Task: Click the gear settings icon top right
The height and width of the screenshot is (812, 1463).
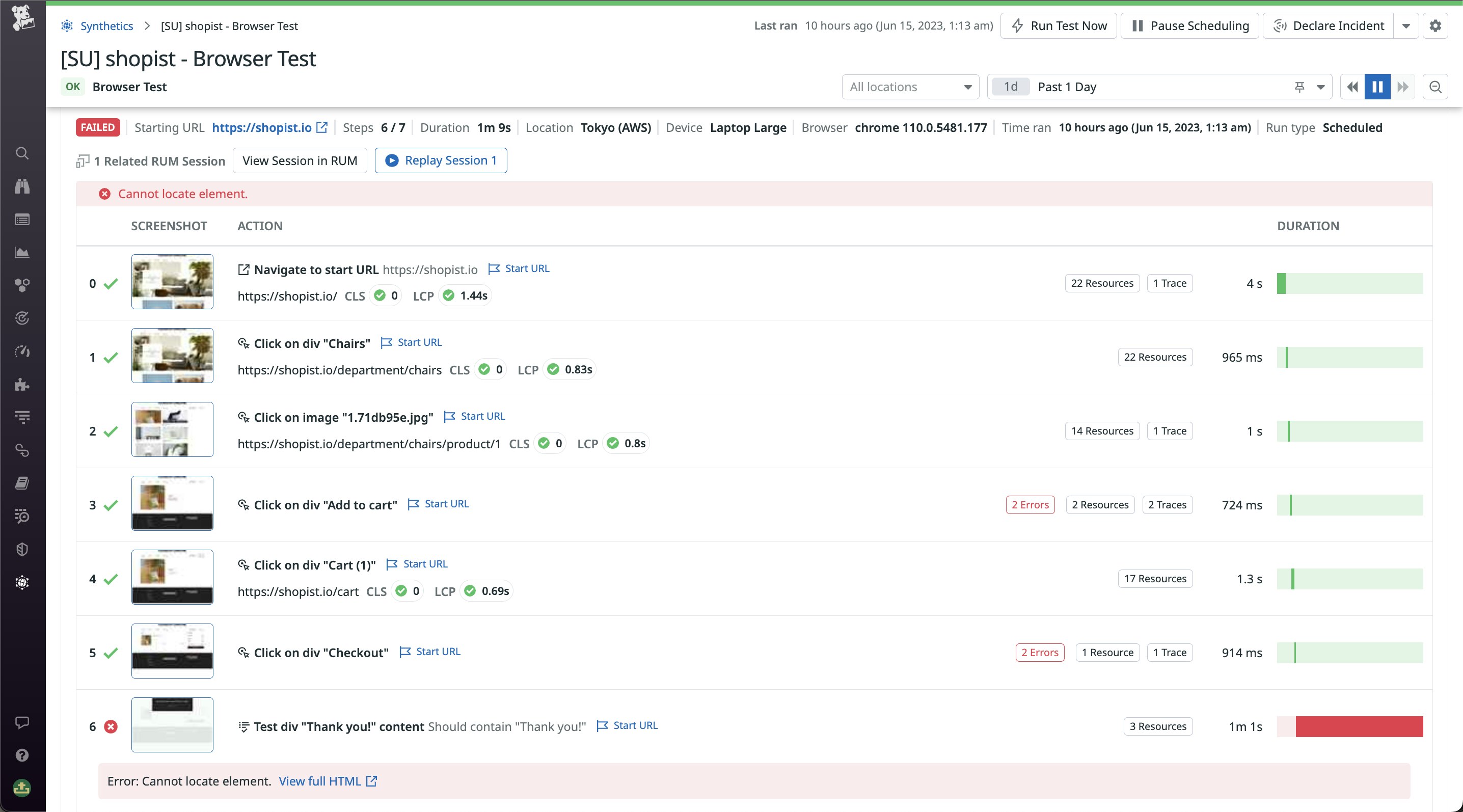Action: [1435, 25]
